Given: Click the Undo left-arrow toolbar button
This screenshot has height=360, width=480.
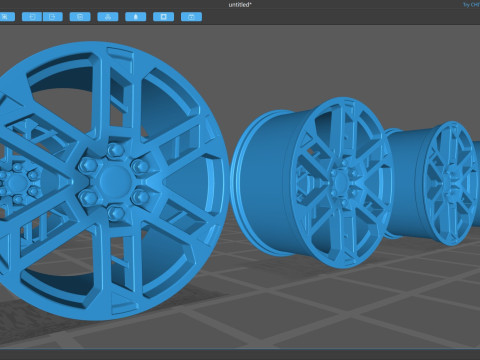Looking at the screenshot, I should pyautogui.click(x=32, y=17).
